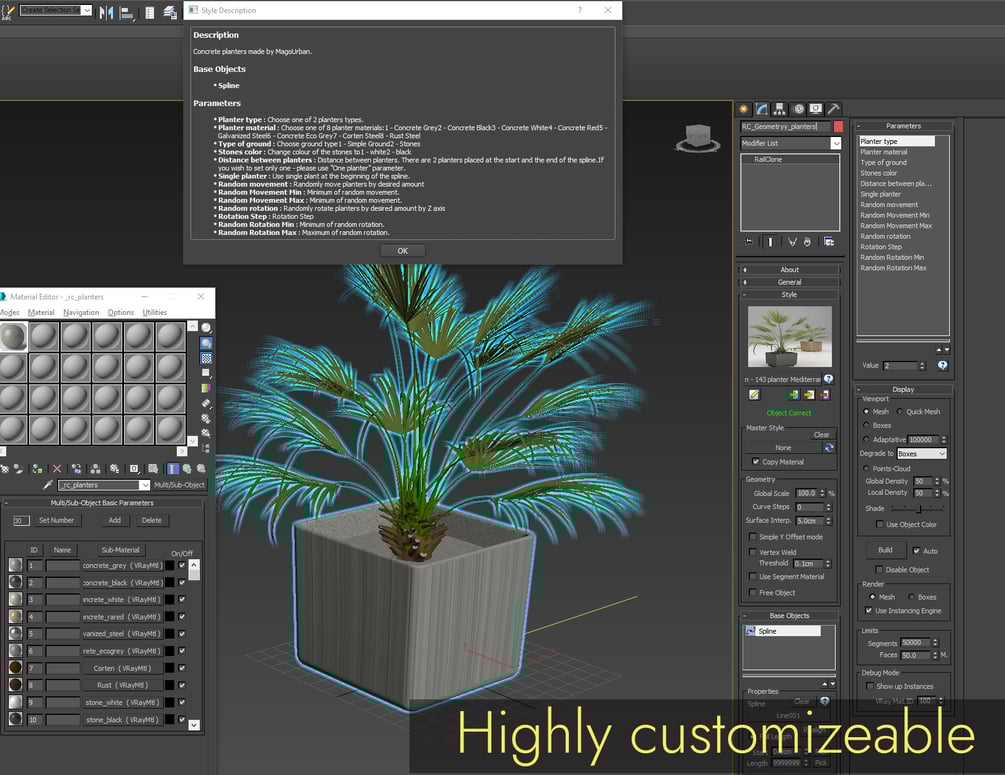This screenshot has width=1005, height=775.
Task: Click the Pin Stack icon below the modifier stack
Action: [x=749, y=242]
